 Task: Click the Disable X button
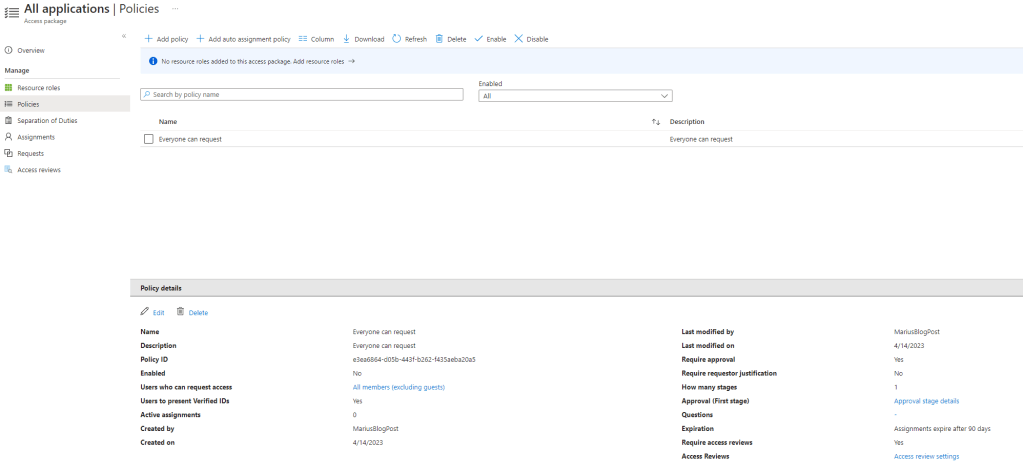pos(519,39)
